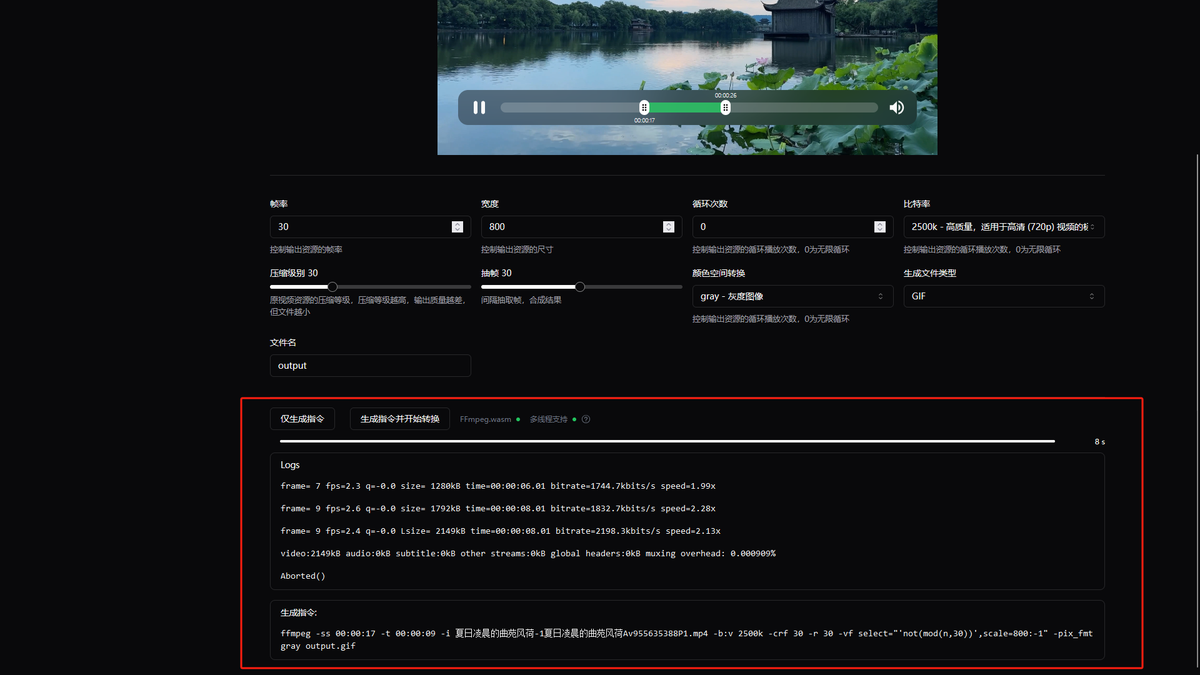Pause the video playback
The image size is (1200, 675).
pyautogui.click(x=479, y=108)
